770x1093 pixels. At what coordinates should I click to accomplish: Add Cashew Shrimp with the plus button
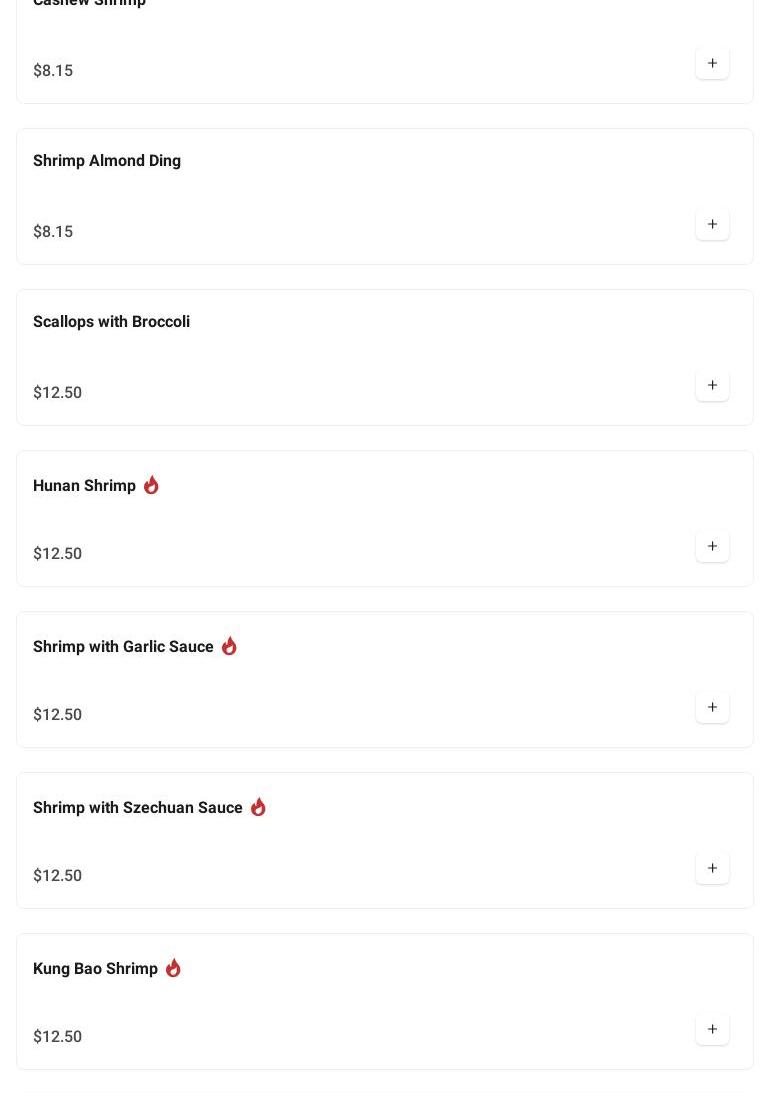712,63
